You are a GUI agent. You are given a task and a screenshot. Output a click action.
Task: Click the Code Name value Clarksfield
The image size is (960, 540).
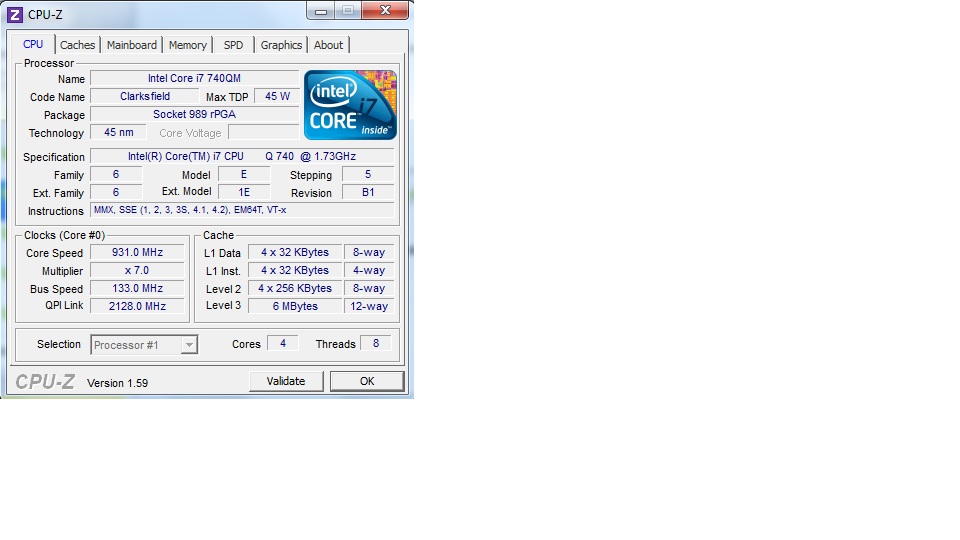pyautogui.click(x=144, y=96)
